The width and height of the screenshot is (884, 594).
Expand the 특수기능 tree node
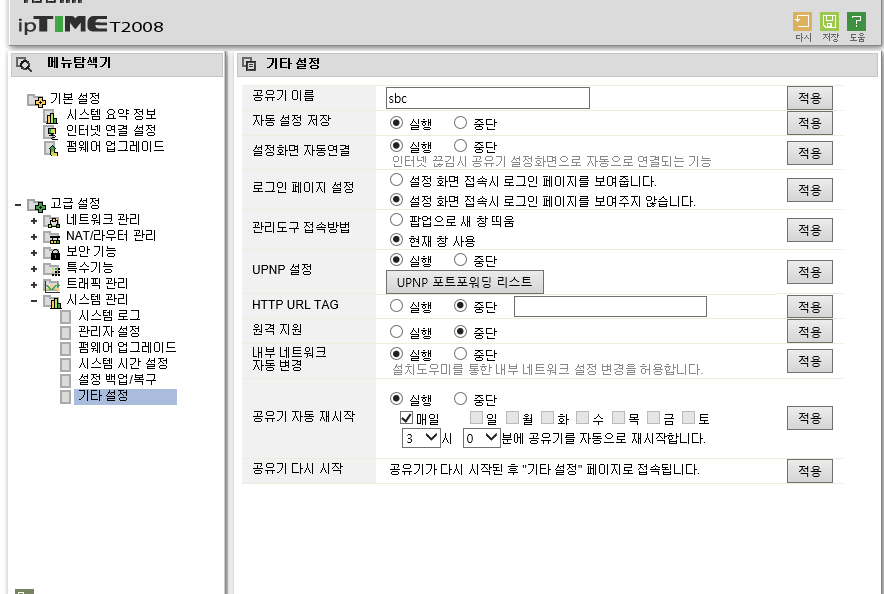(34, 269)
